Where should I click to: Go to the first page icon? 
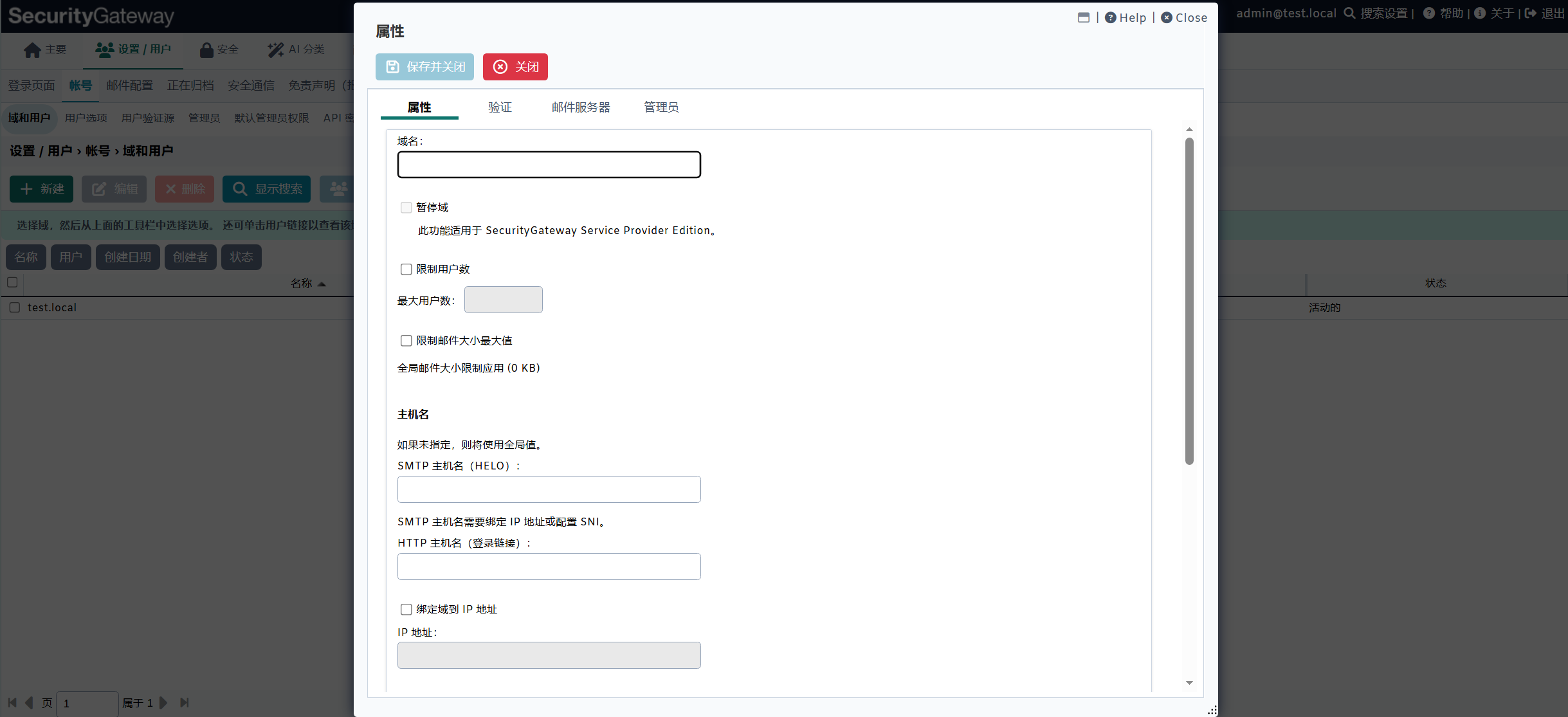12,703
